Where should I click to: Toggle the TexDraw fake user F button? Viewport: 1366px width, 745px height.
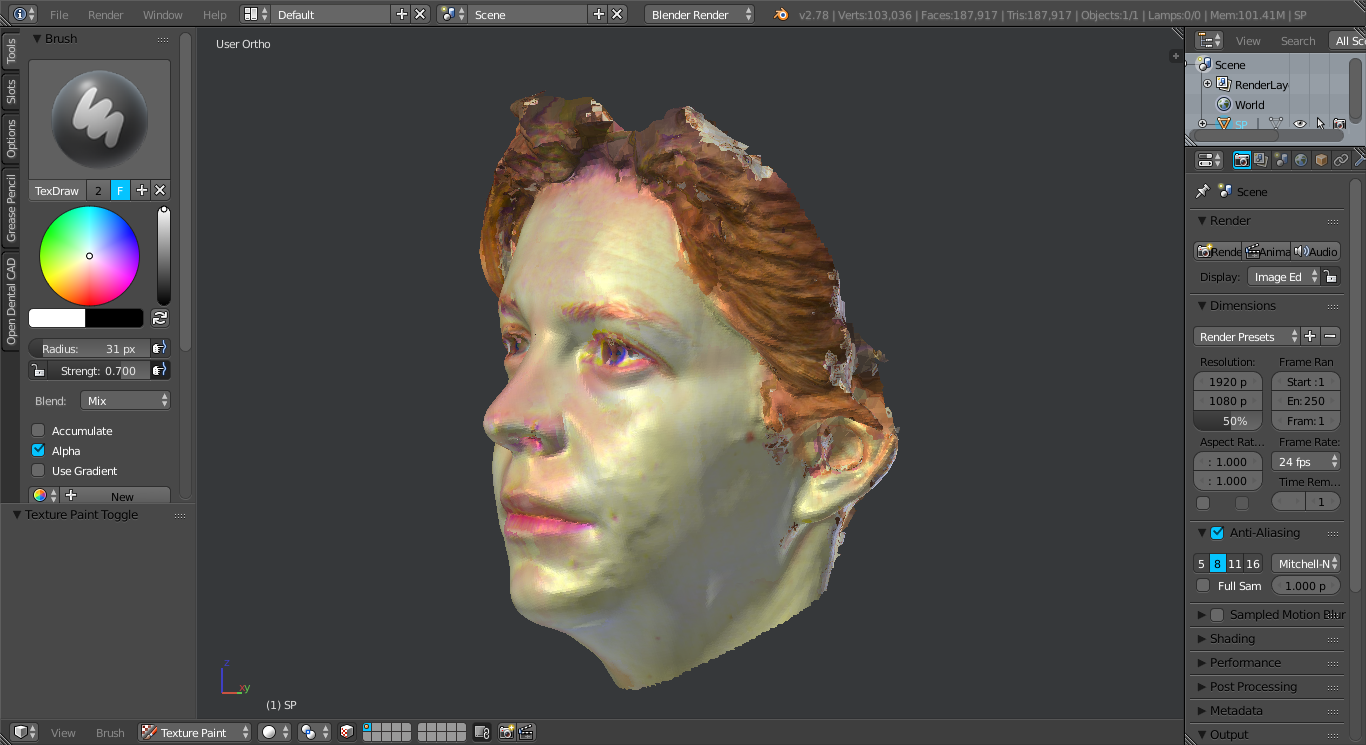(x=120, y=190)
